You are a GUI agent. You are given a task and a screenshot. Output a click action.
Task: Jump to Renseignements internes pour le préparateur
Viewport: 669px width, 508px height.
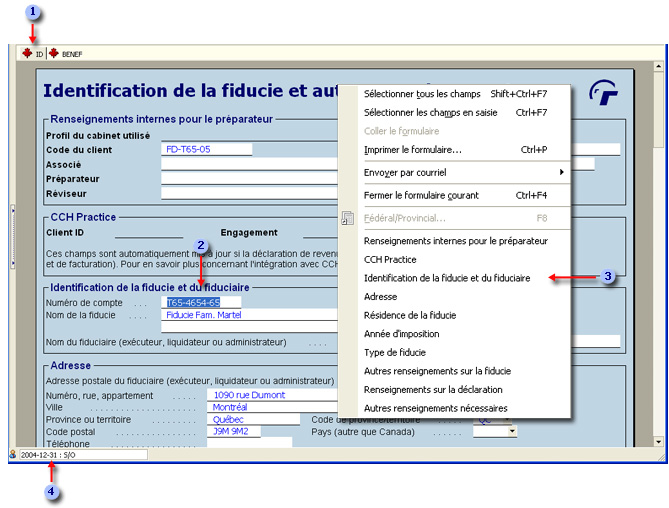tap(455, 241)
